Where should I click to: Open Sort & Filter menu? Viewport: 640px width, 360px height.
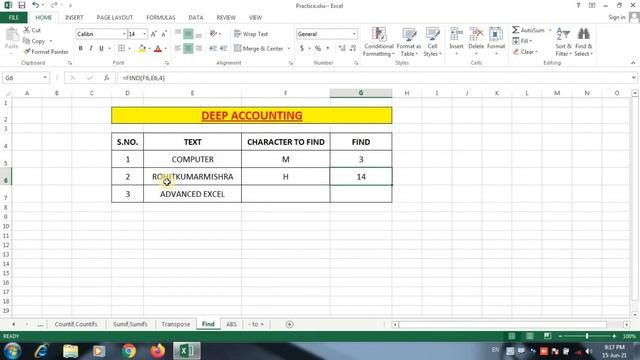563,42
